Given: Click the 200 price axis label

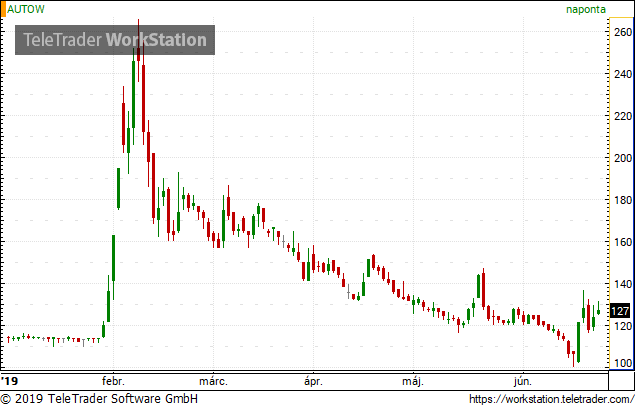Looking at the screenshot, I should click(x=623, y=158).
